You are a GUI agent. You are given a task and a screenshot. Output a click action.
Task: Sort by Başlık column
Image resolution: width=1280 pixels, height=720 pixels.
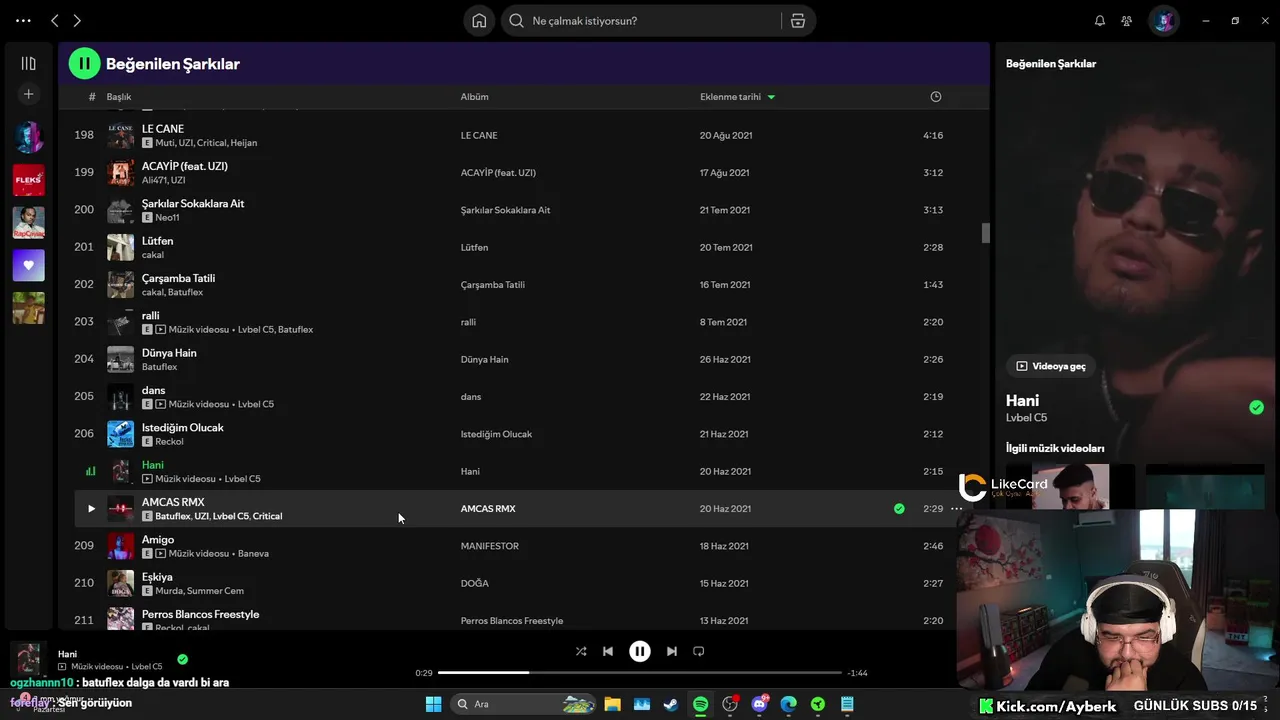pyautogui.click(x=119, y=97)
